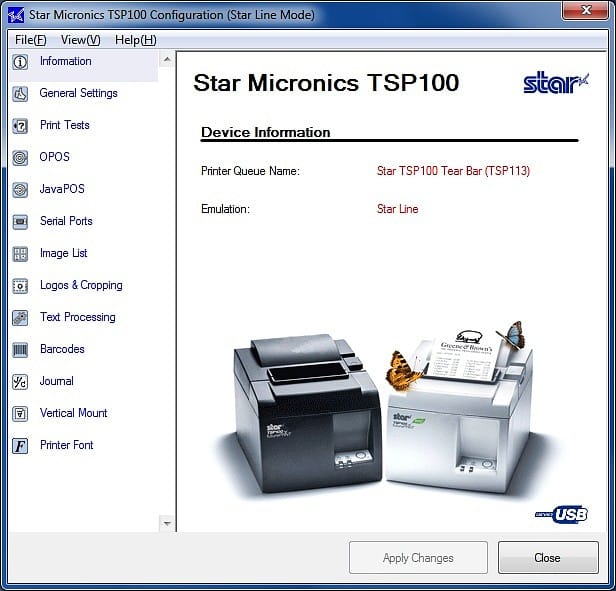
Task: Click the Close button
Action: tap(548, 558)
